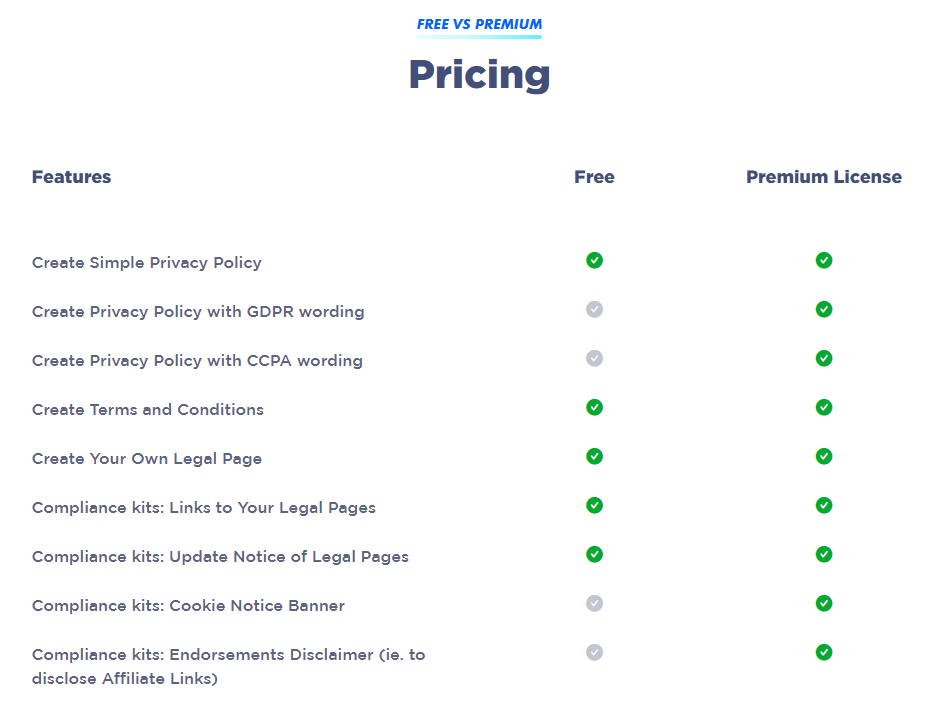The image size is (926, 704).
Task: Click the Compliance kits: Cookie Notice Banner text
Action: 188,606
